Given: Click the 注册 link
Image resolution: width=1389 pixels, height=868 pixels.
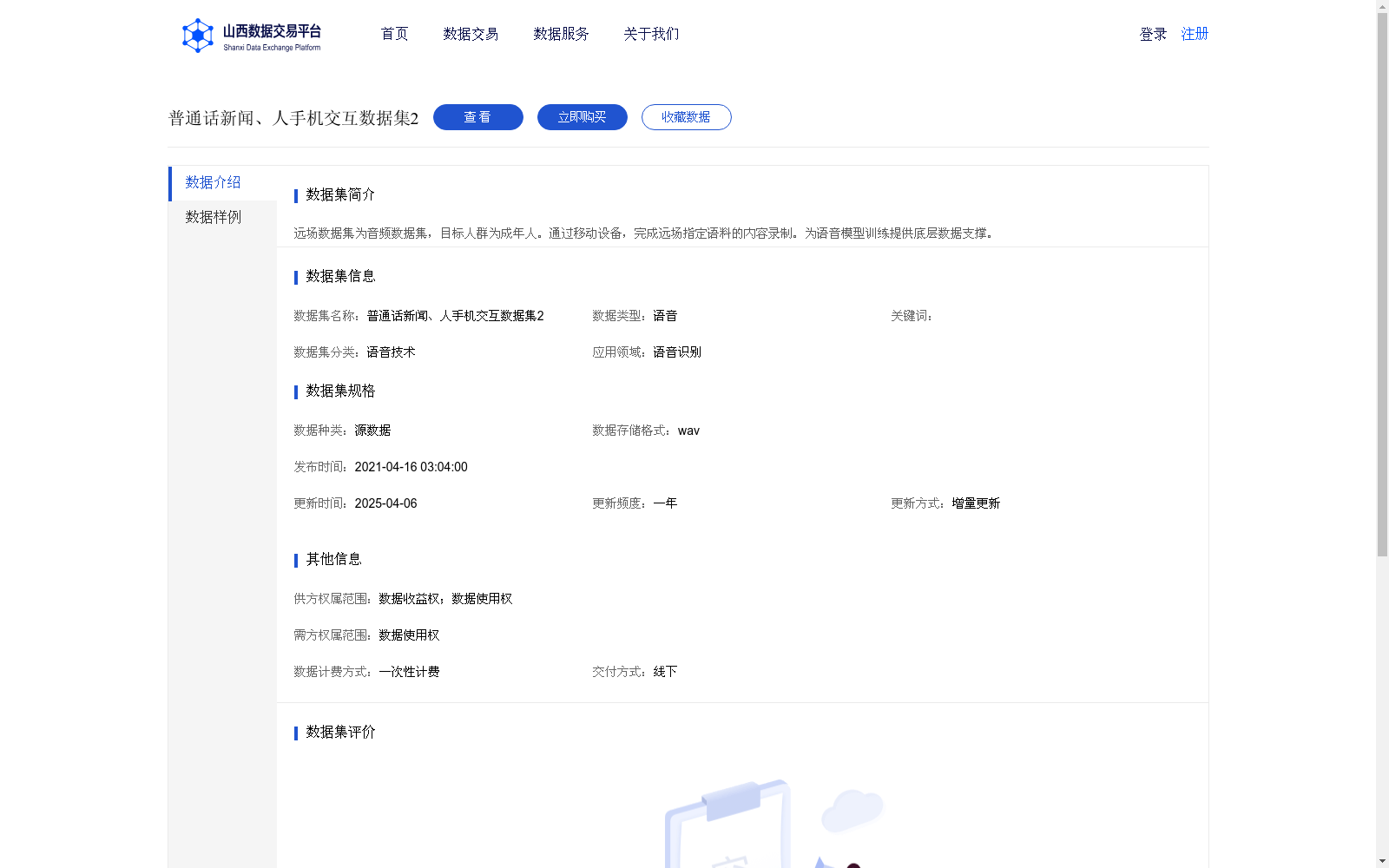Looking at the screenshot, I should point(1195,34).
